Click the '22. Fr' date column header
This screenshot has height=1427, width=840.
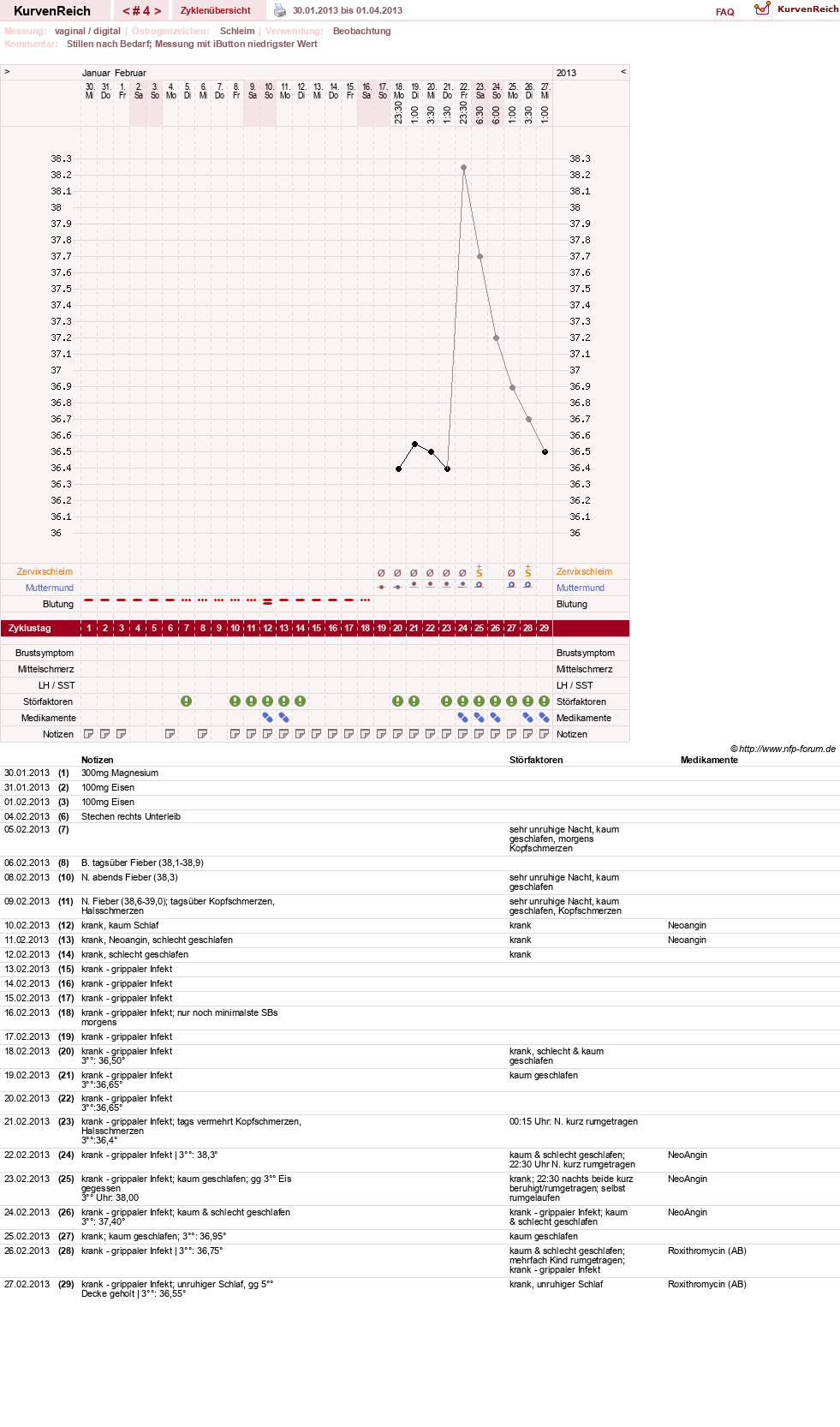point(463,91)
